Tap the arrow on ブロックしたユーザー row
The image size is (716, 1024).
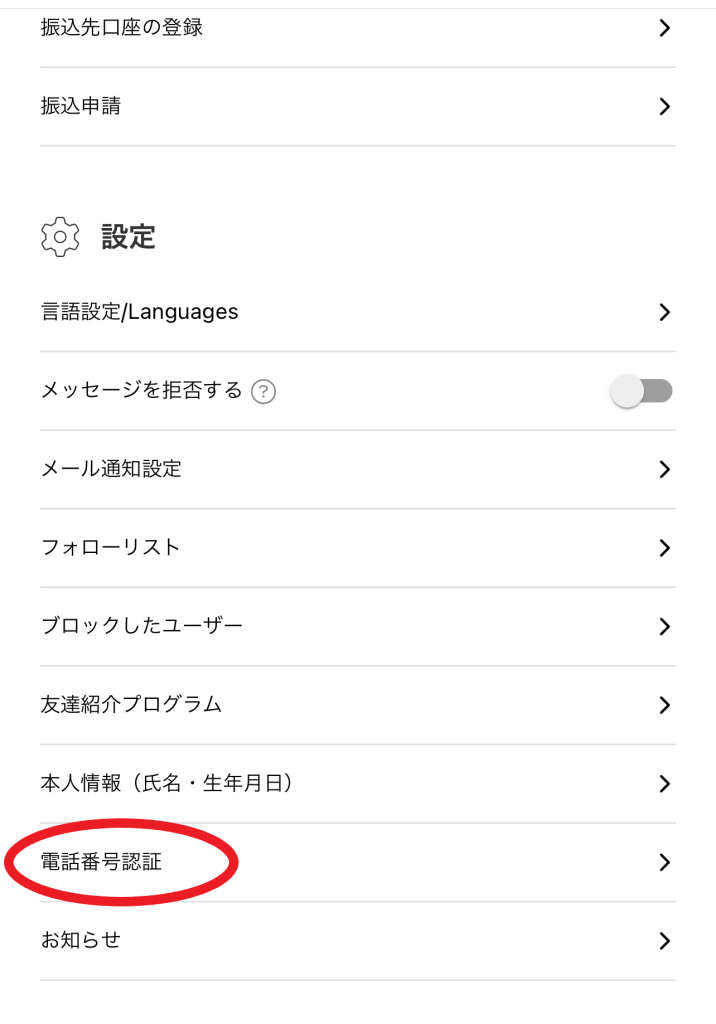click(x=664, y=627)
